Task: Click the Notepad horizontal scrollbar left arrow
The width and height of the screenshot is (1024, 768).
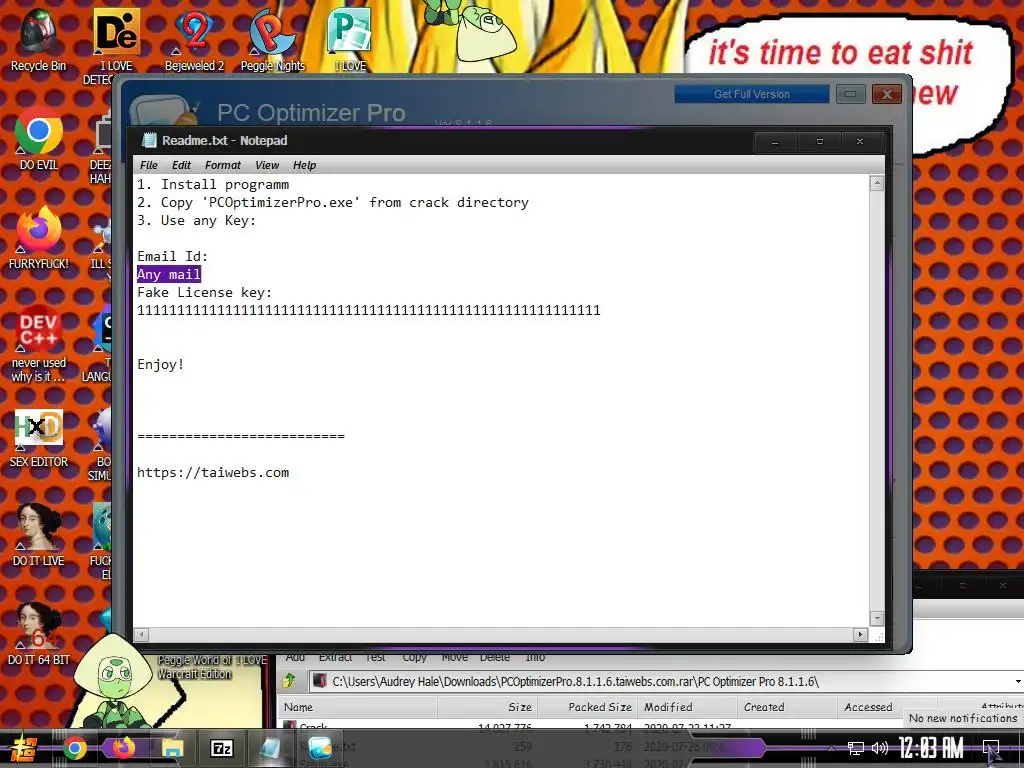Action: click(141, 634)
